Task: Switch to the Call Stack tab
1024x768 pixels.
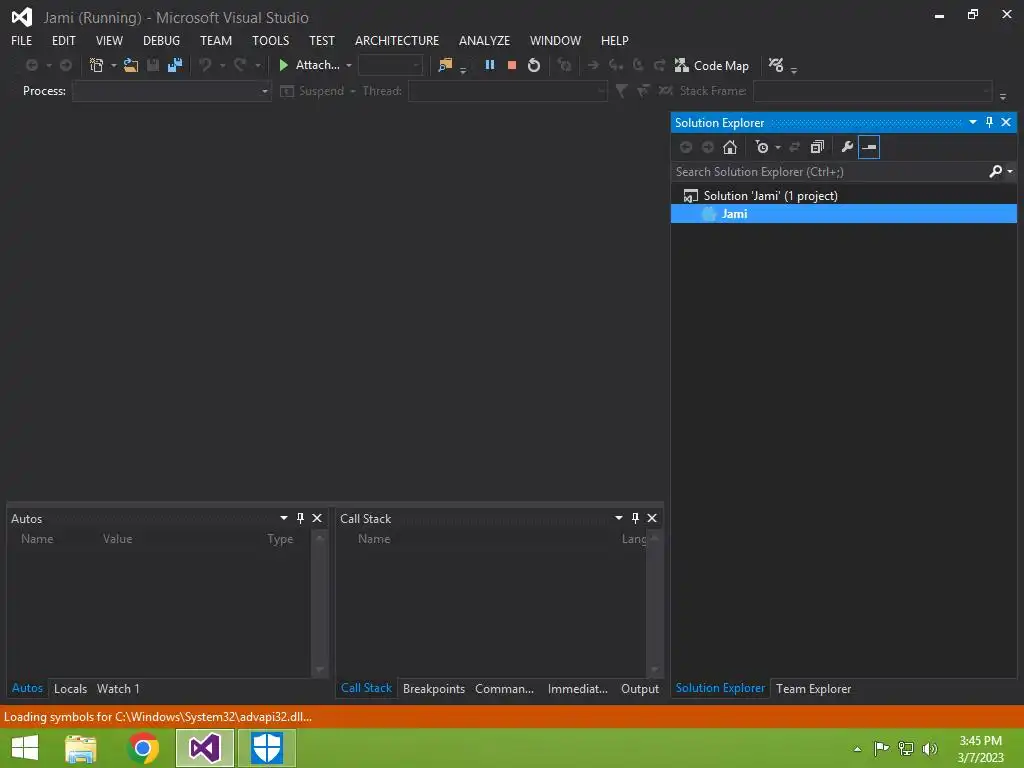Action: point(366,688)
